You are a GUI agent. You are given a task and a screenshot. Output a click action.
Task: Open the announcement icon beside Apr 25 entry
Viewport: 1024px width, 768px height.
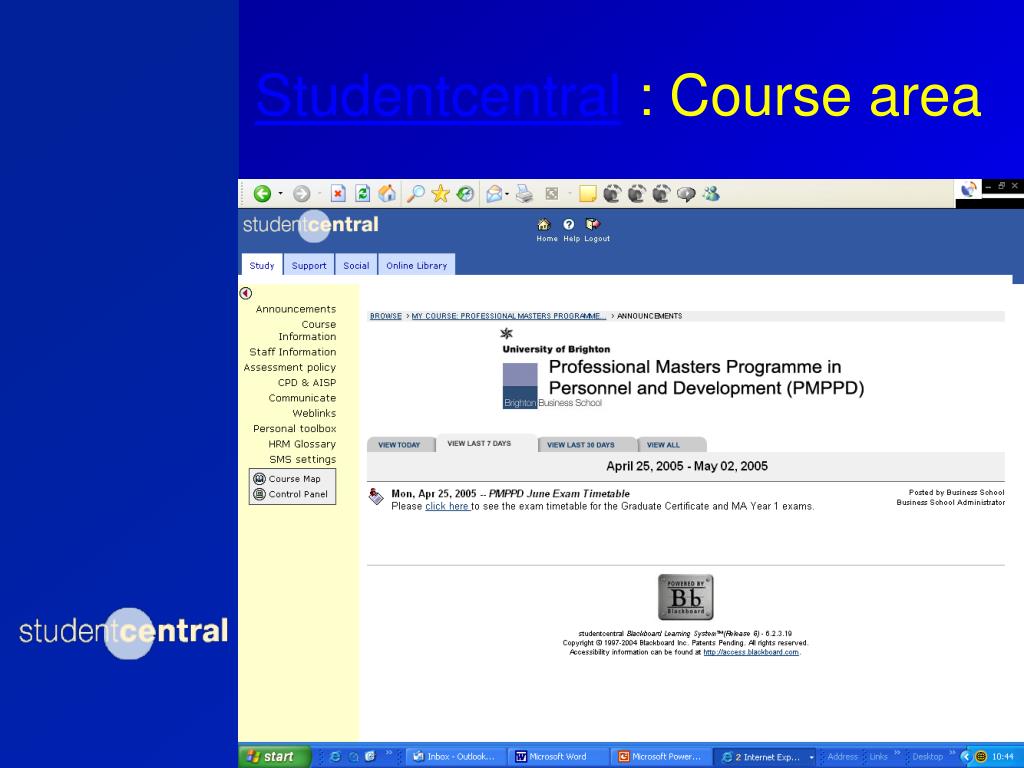pos(376,496)
